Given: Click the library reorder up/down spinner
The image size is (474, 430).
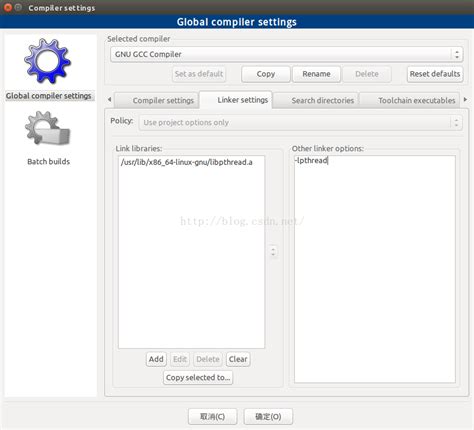Looking at the screenshot, I should click(x=273, y=251).
